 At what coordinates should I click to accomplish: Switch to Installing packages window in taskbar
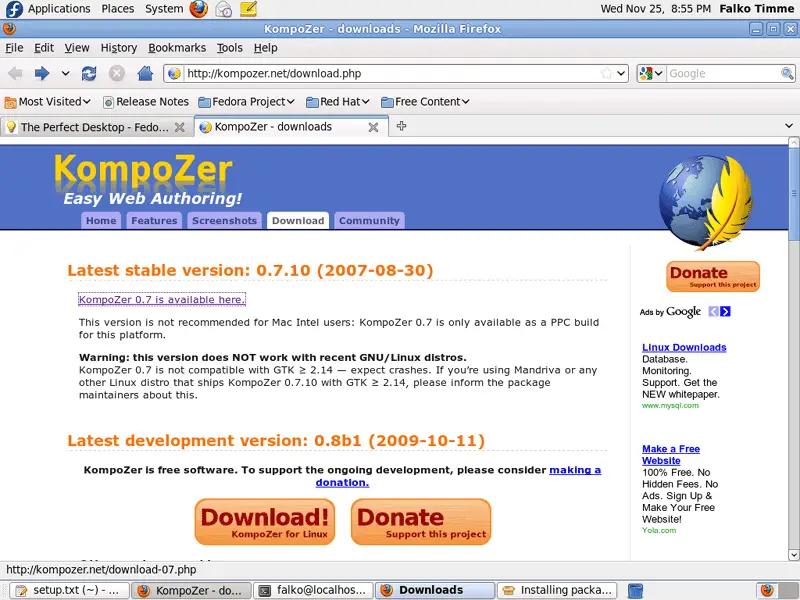click(557, 590)
